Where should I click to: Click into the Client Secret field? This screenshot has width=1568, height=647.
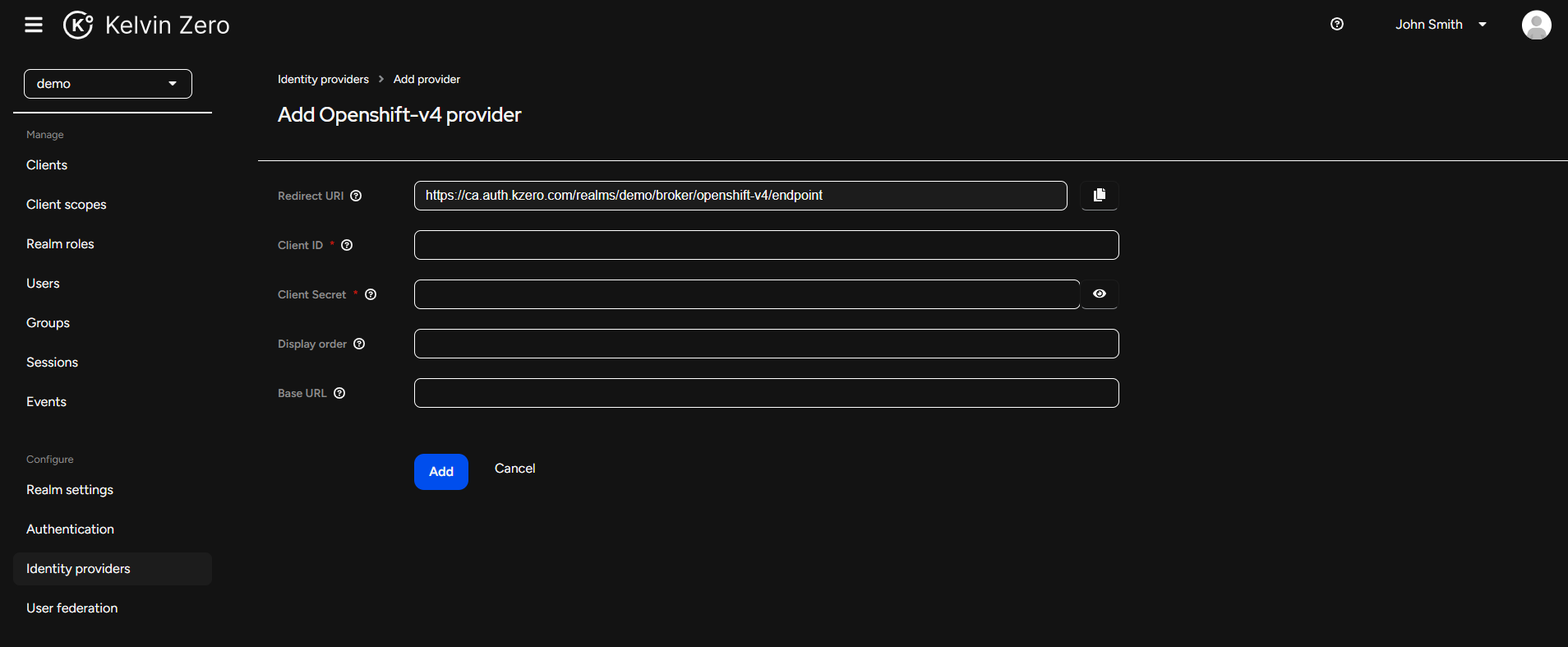pyautogui.click(x=747, y=294)
